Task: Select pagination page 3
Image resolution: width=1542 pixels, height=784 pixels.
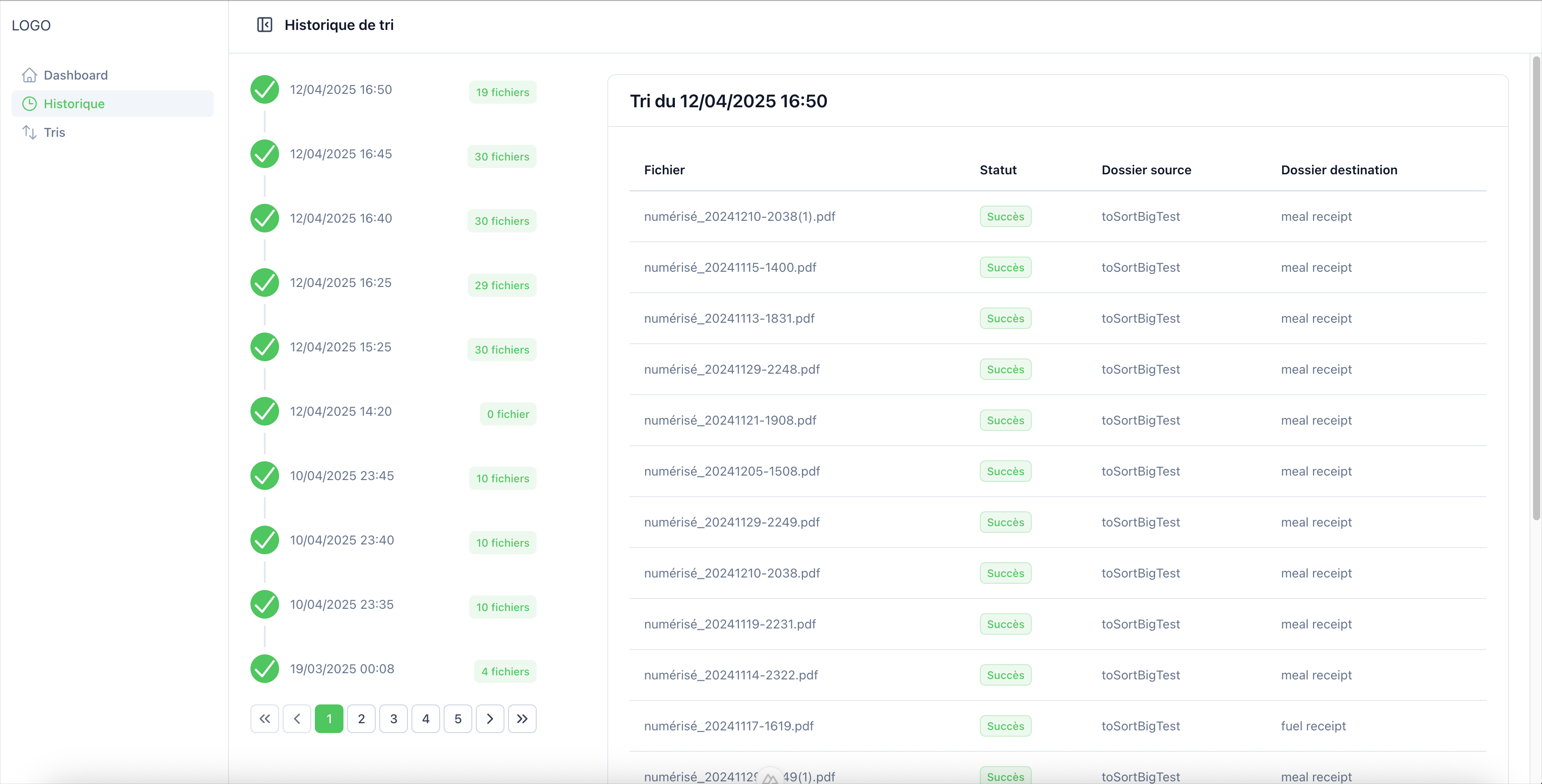Action: [393, 719]
